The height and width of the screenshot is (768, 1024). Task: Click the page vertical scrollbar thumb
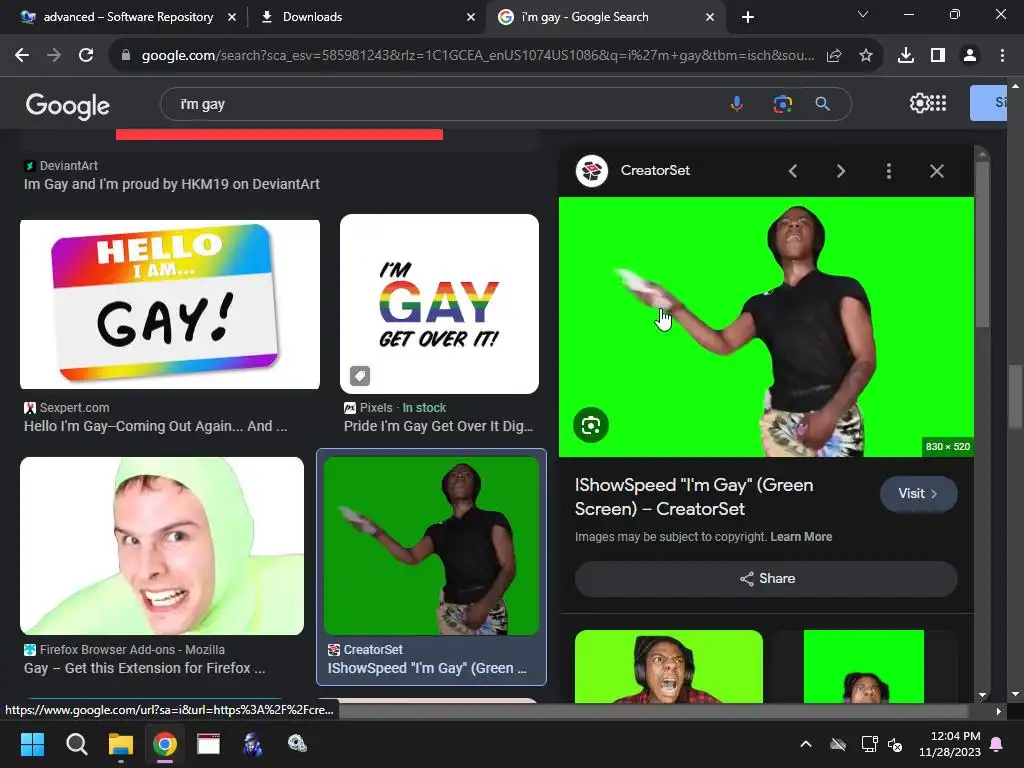pyautogui.click(x=1015, y=397)
